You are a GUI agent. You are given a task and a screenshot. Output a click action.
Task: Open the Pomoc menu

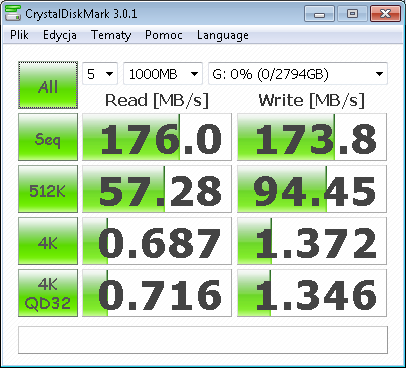pyautogui.click(x=164, y=35)
